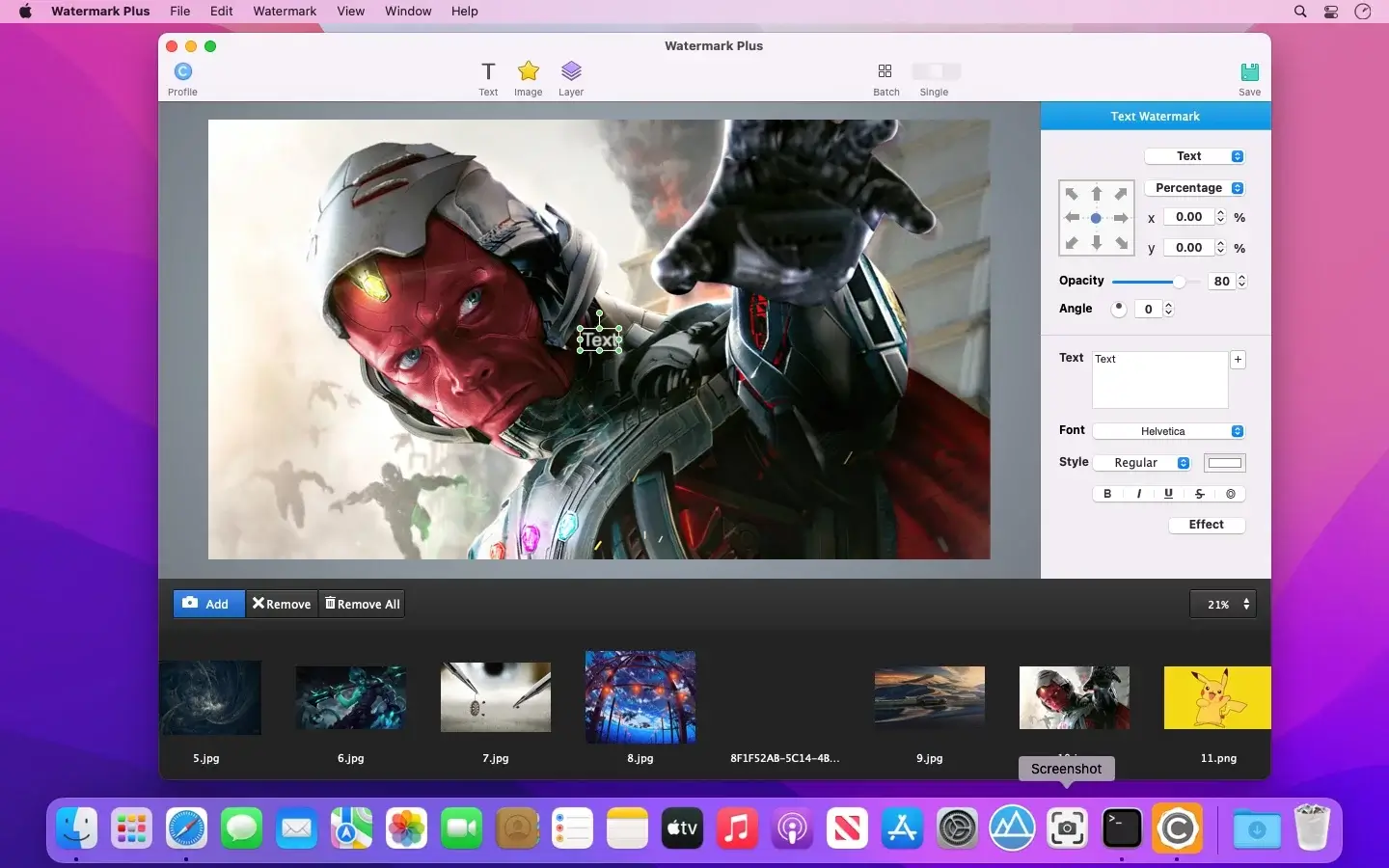Toggle bold text style
The image size is (1389, 868).
1107,494
